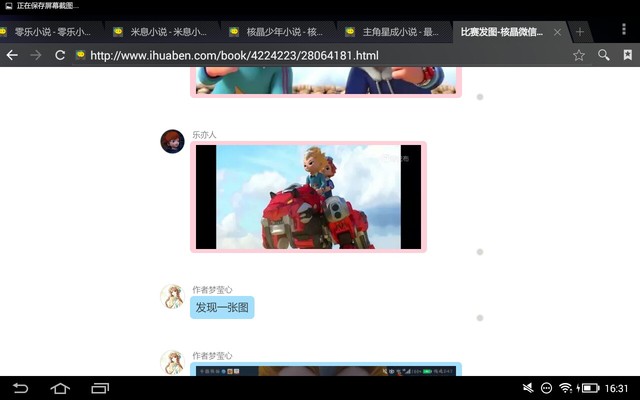The width and height of the screenshot is (640, 400).
Task: Tap the battery charging indicator
Action: [588, 388]
